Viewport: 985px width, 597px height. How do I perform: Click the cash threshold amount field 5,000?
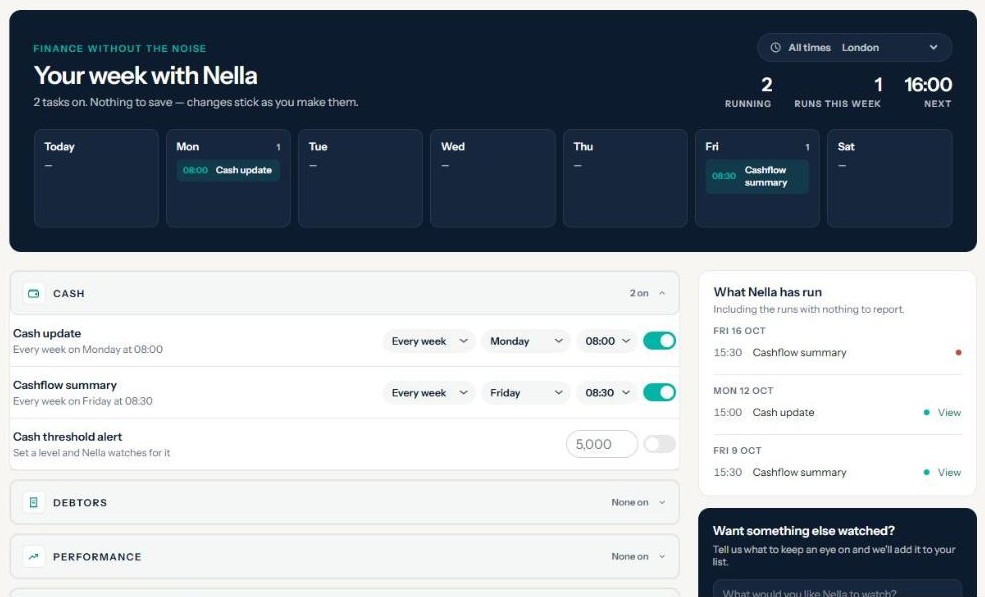click(602, 444)
